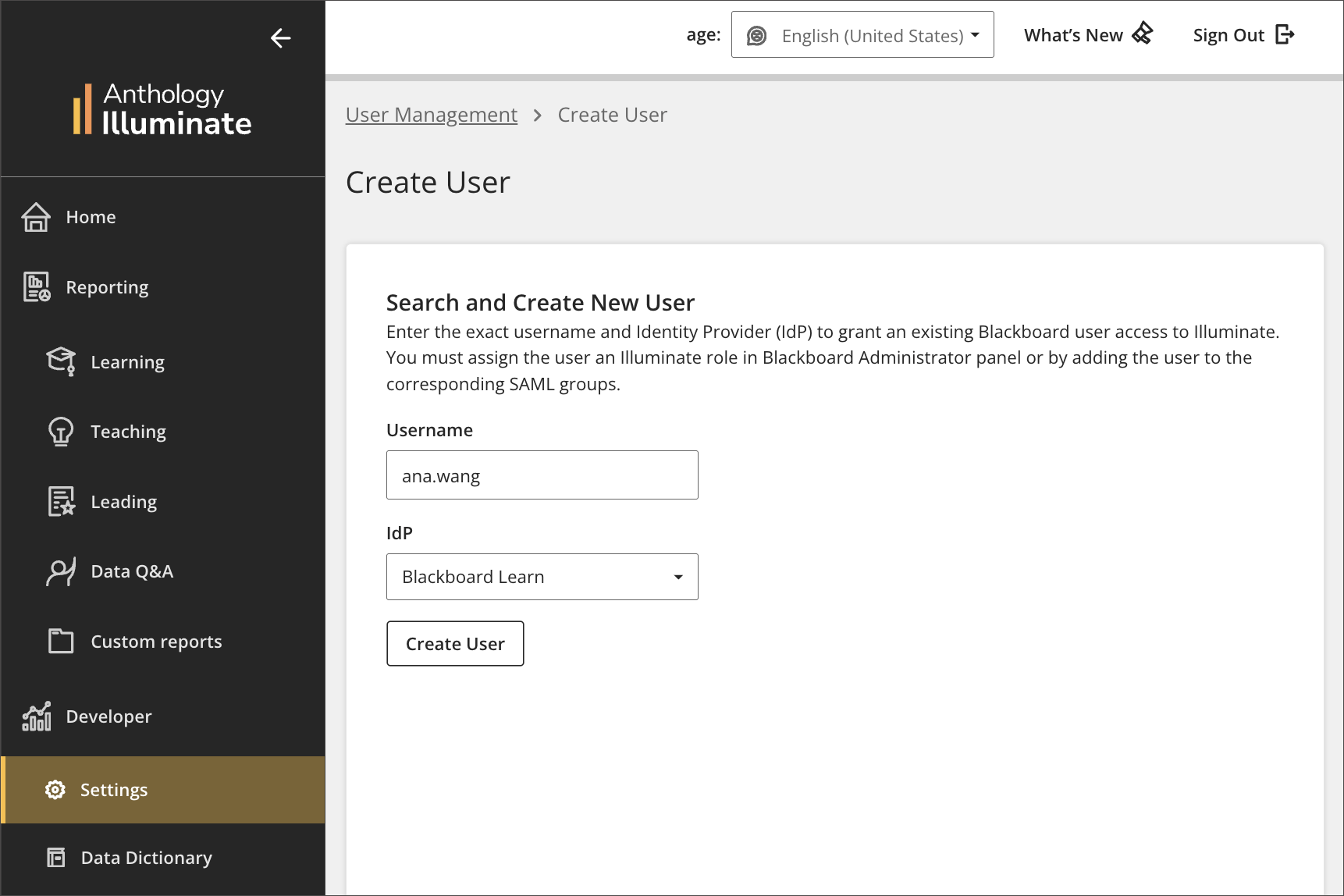The width and height of the screenshot is (1344, 896).
Task: Open Data Dictionary from the sidebar icon
Action: tap(56, 857)
